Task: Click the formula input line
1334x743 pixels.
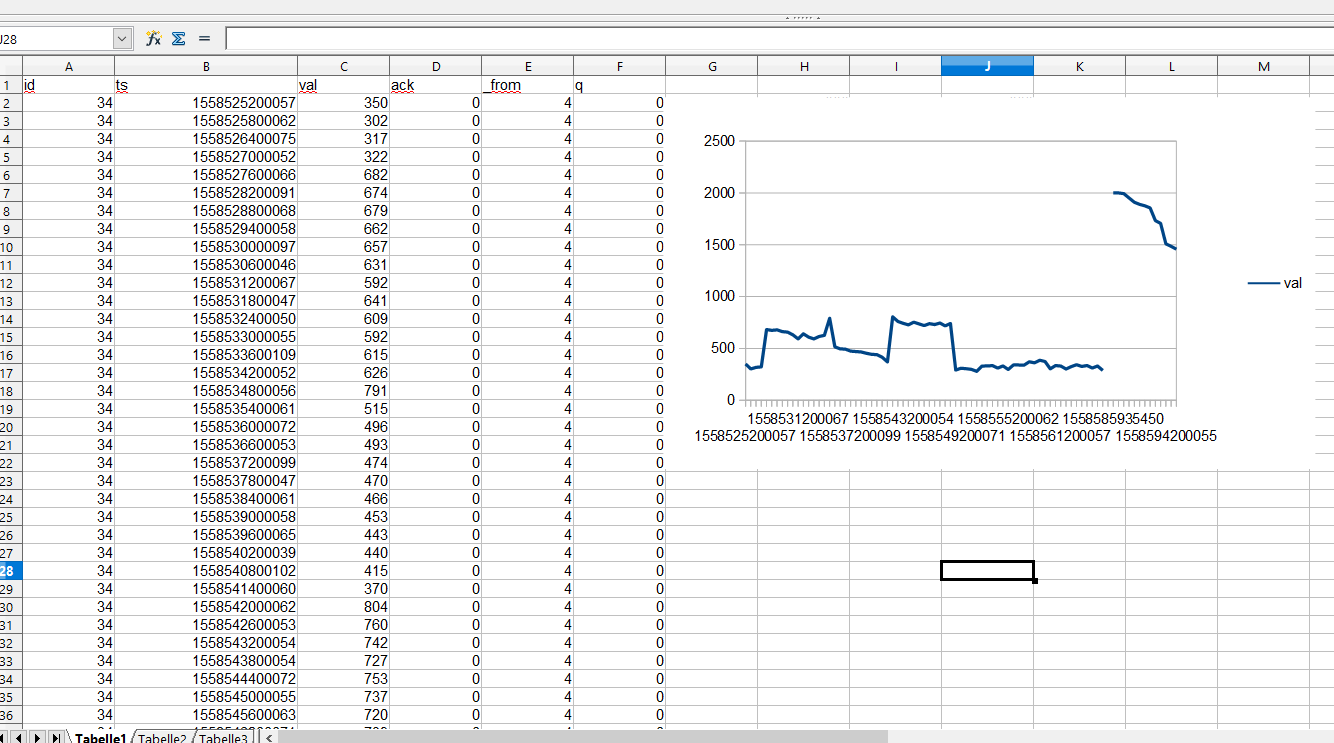Action: pos(780,39)
